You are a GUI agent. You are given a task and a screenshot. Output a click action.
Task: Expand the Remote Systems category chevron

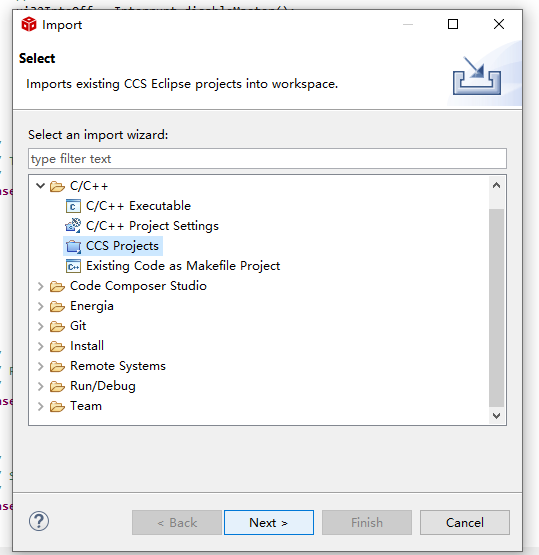pos(41,366)
